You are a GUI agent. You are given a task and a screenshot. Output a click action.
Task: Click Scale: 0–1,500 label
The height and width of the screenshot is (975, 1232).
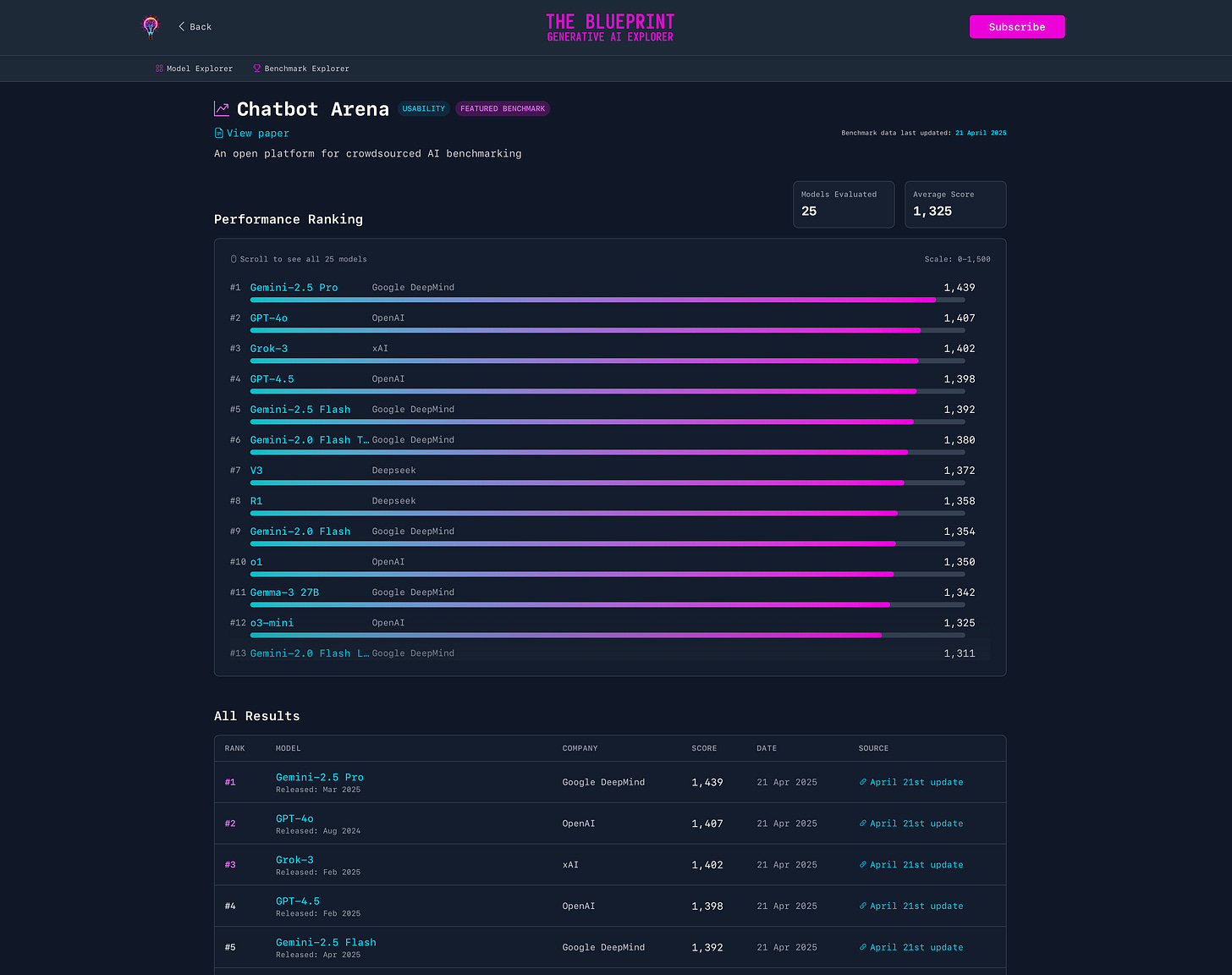pos(957,259)
